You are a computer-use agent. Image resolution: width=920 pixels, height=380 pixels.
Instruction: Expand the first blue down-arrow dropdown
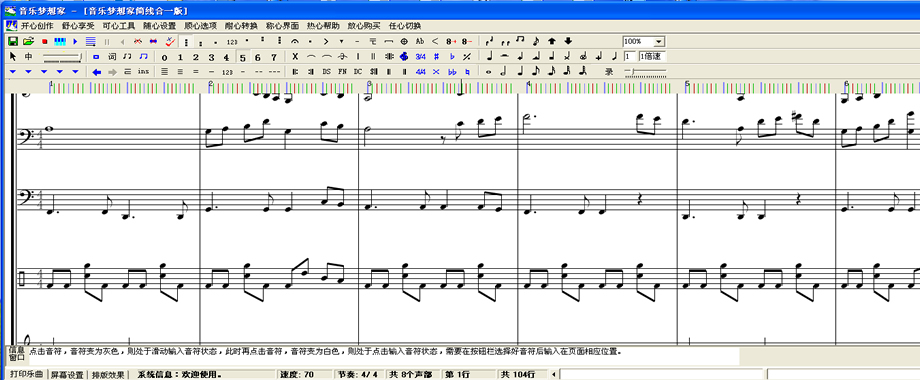pyautogui.click(x=12, y=72)
